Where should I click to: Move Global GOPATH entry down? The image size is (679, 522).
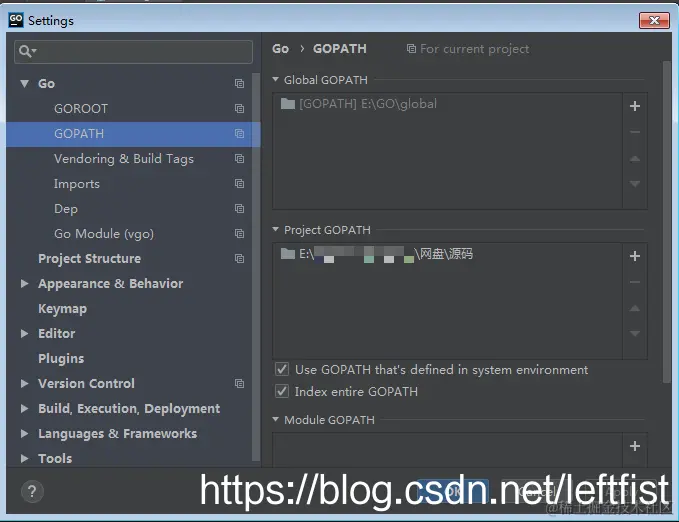[x=635, y=184]
